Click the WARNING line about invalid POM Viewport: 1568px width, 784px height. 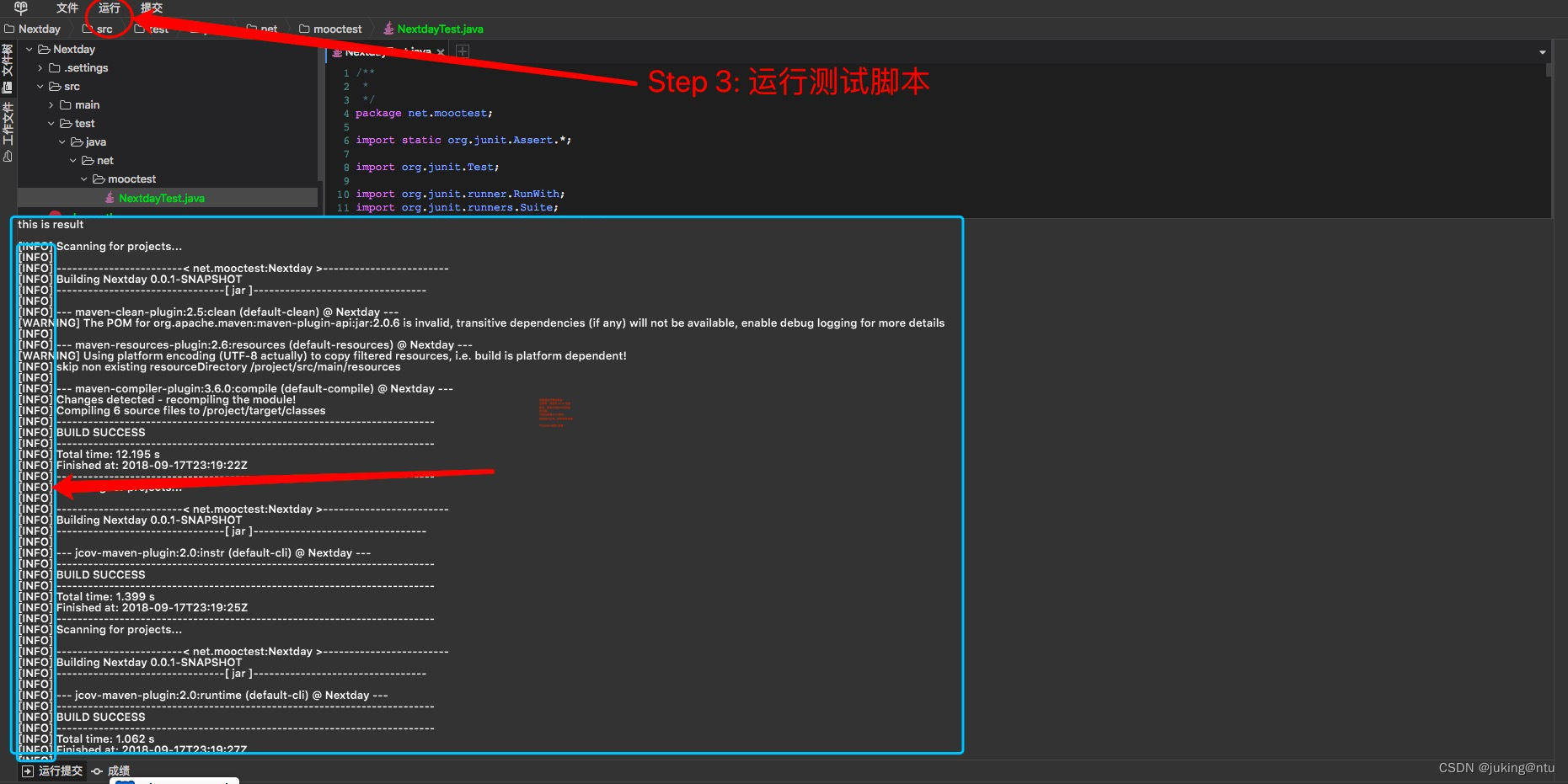[x=482, y=323]
